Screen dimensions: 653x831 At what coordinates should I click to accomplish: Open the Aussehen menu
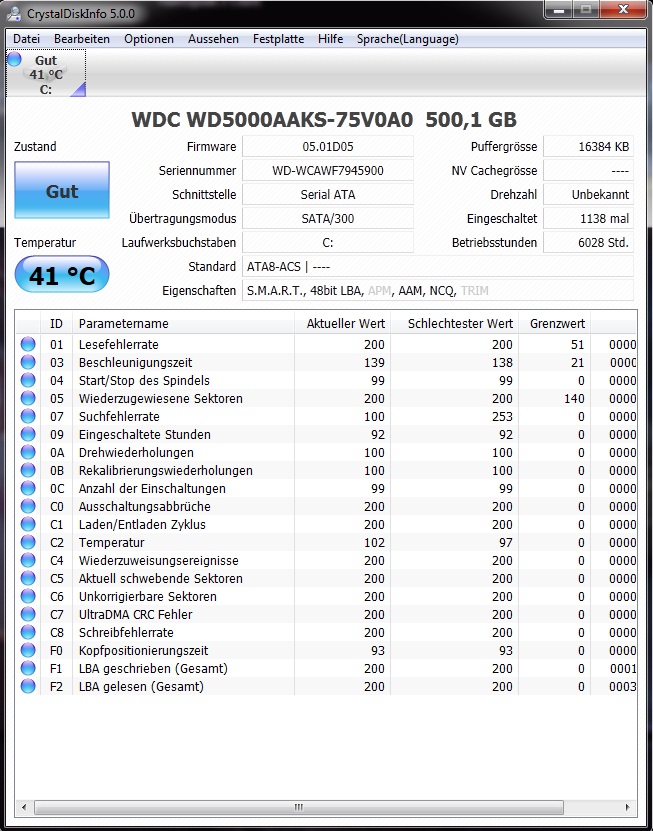pyautogui.click(x=213, y=39)
